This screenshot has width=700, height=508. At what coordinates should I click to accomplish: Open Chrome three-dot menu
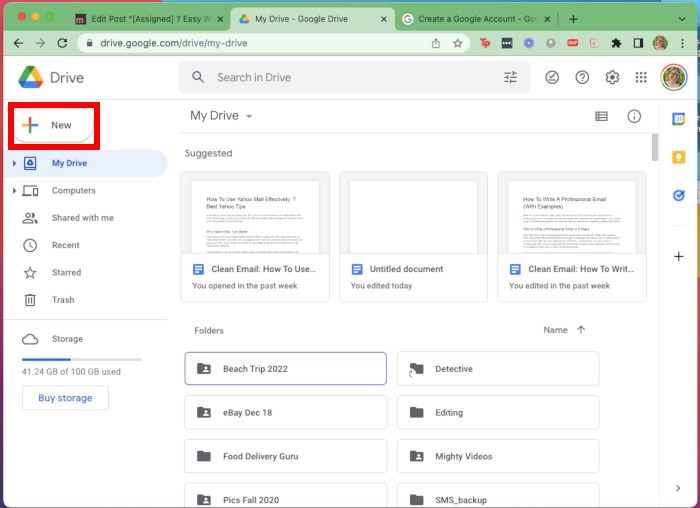point(682,43)
